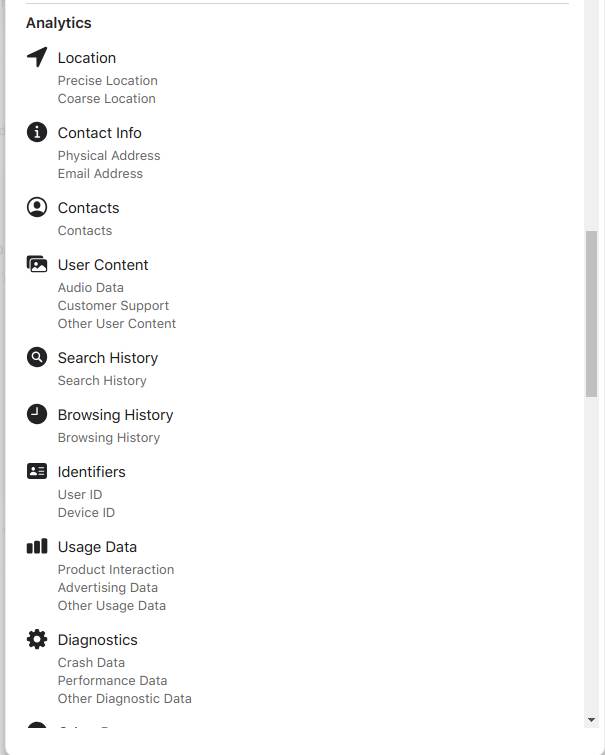Click the Usage Data bar chart icon
Screen dimensions: 605x755
37,546
